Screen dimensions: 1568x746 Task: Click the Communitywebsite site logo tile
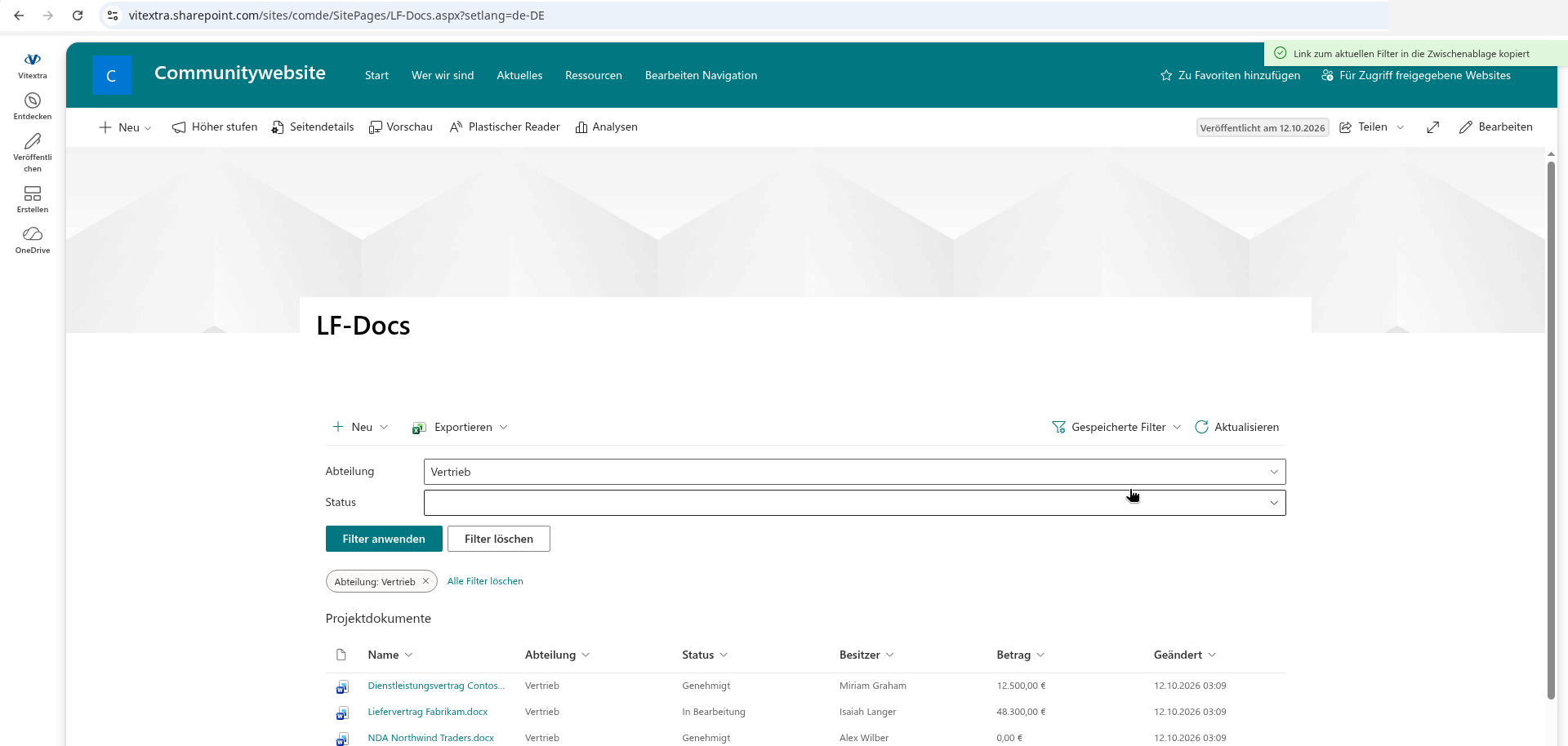[x=112, y=75]
